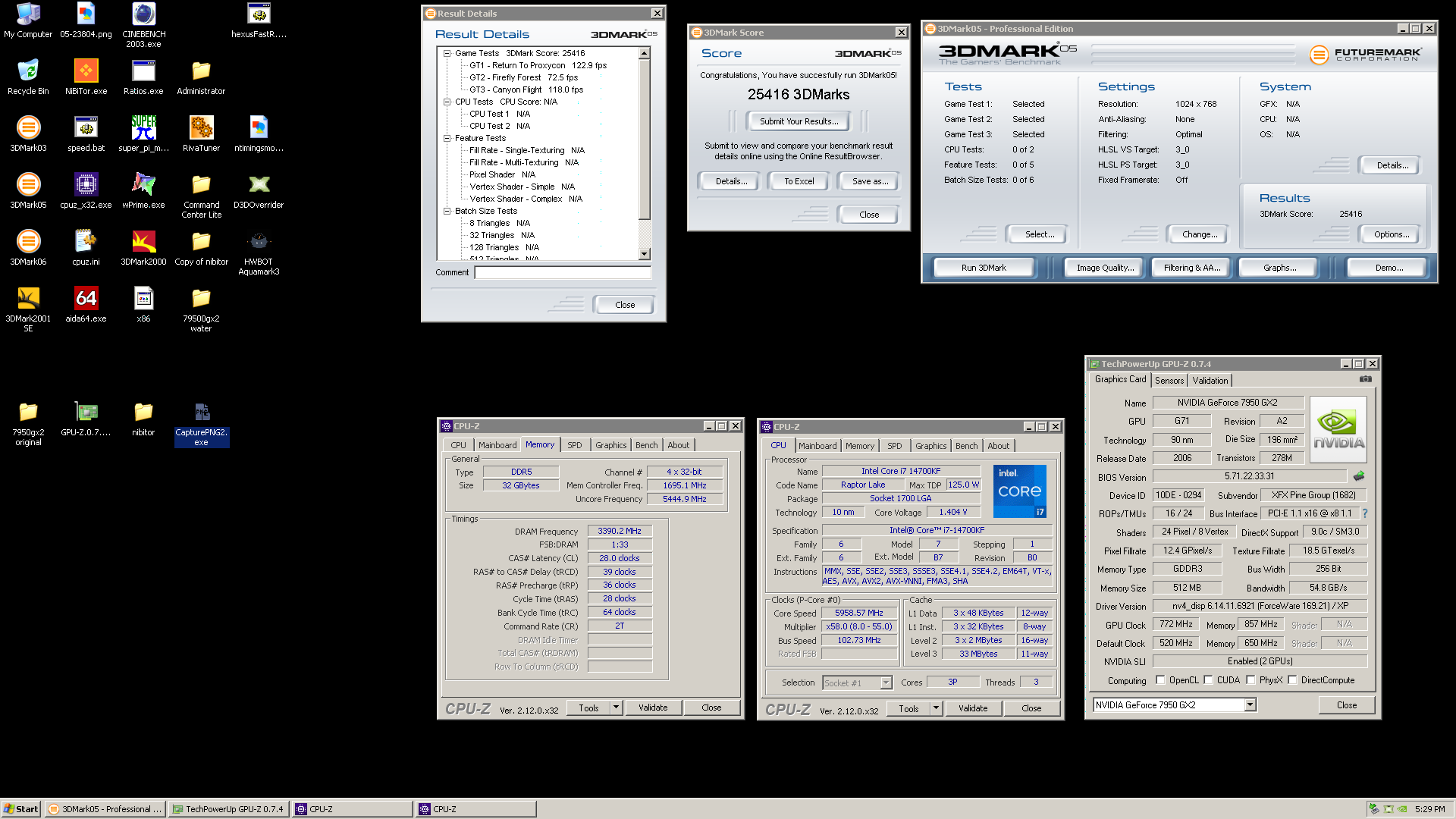Screen dimensions: 1456x819
Task: Click Save as button in Score window
Action: point(869,181)
